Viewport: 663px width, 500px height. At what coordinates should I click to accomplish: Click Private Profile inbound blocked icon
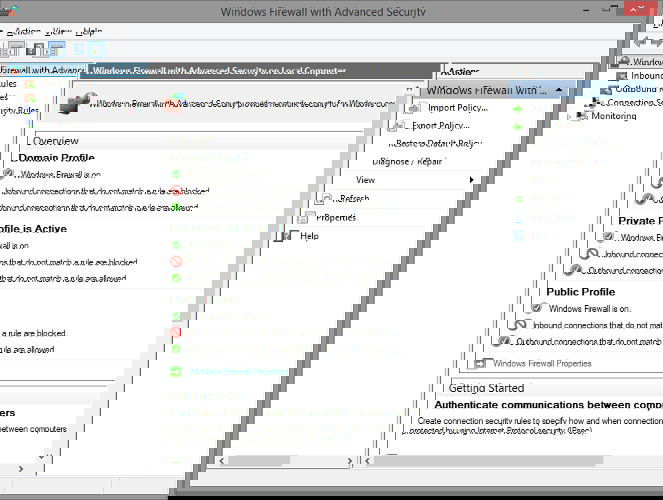[589, 254]
